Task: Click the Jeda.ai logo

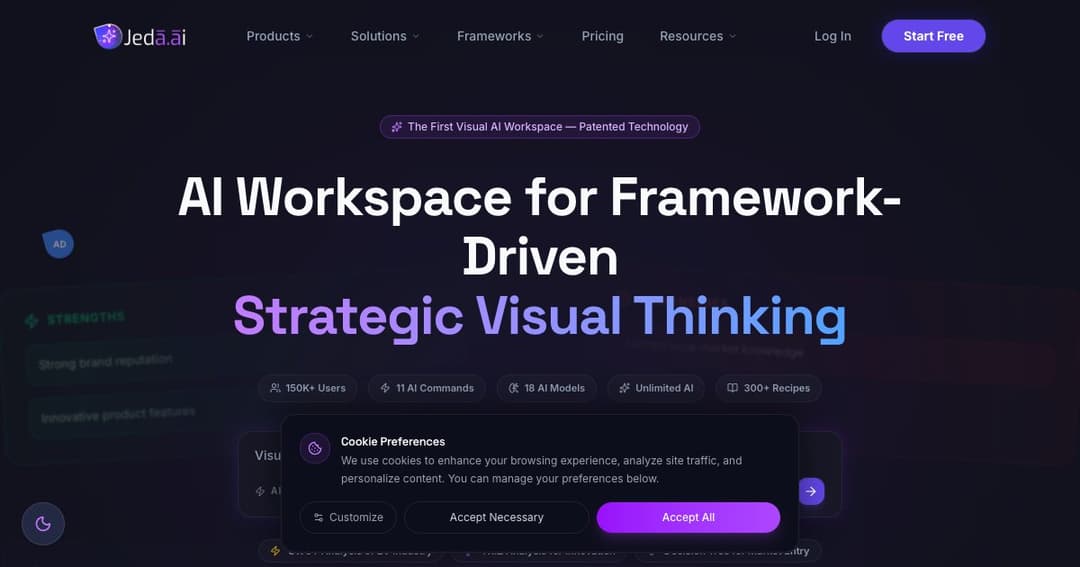Action: click(x=140, y=37)
